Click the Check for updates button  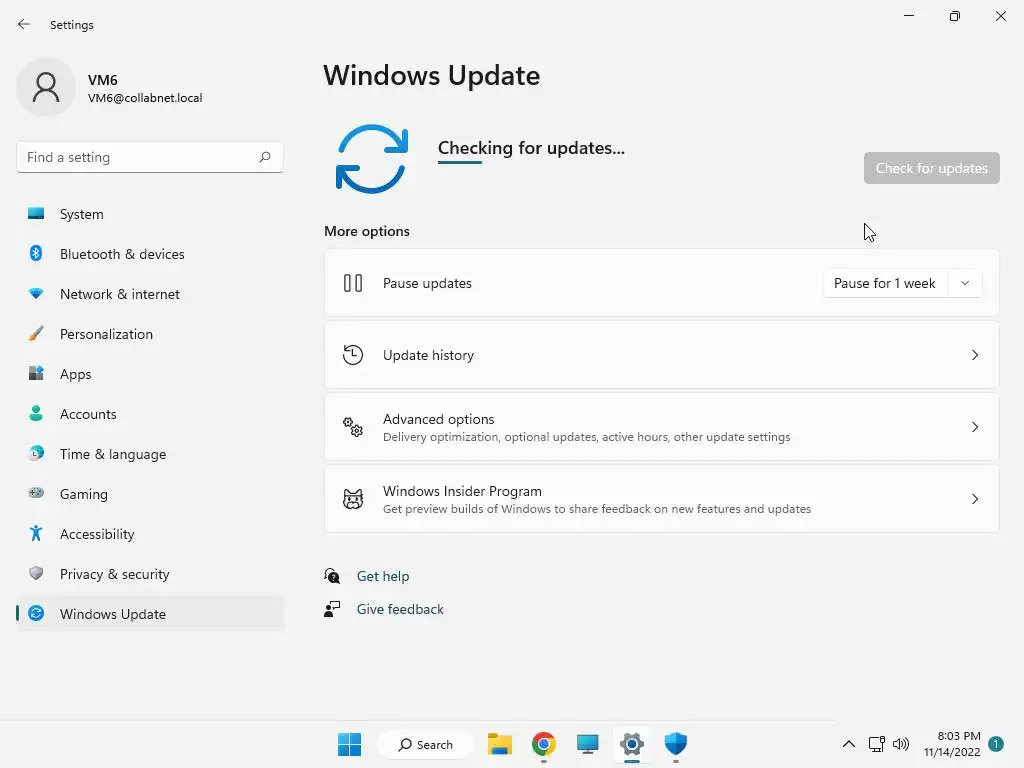931,168
